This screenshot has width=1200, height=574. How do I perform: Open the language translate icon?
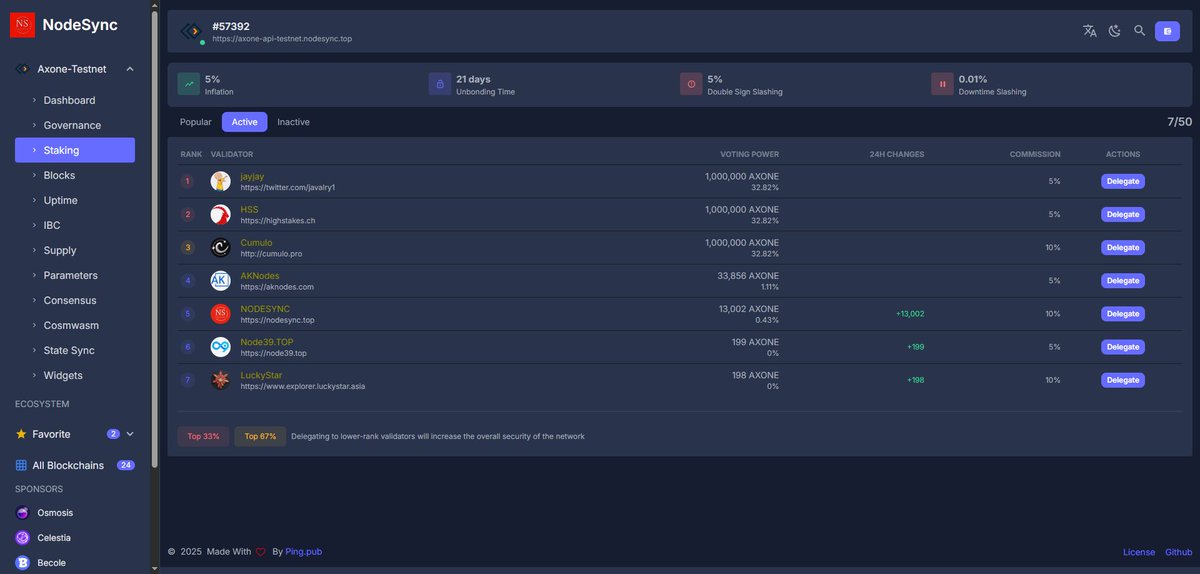pyautogui.click(x=1089, y=31)
